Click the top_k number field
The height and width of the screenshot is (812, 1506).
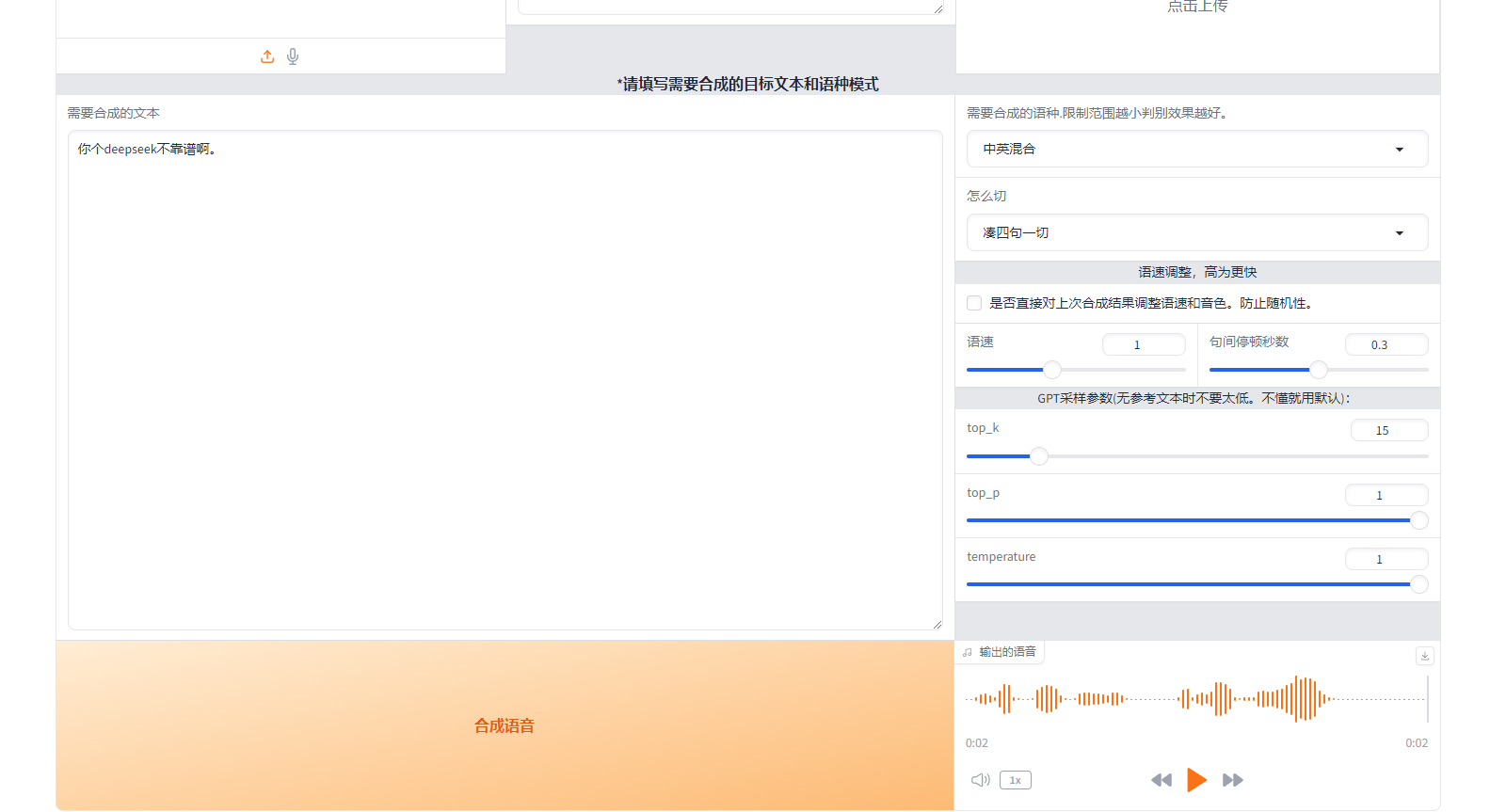coord(1388,430)
